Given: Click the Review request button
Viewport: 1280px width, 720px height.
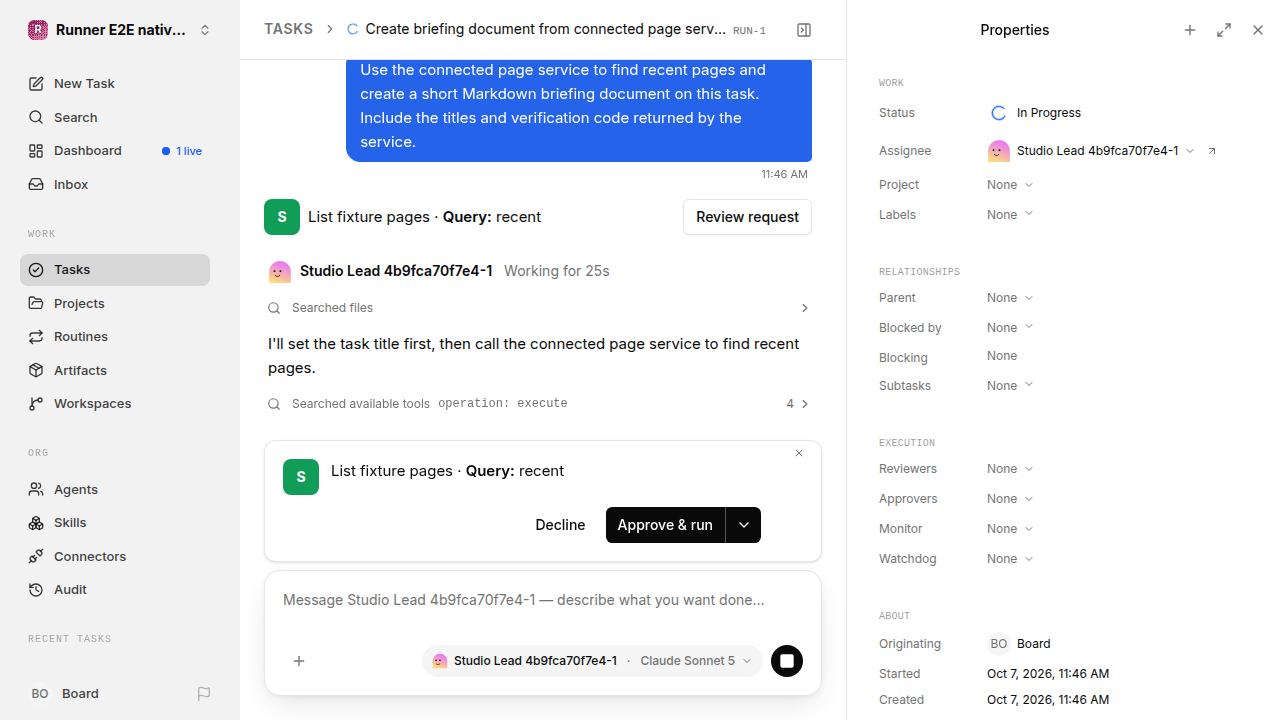Looking at the screenshot, I should 747,217.
